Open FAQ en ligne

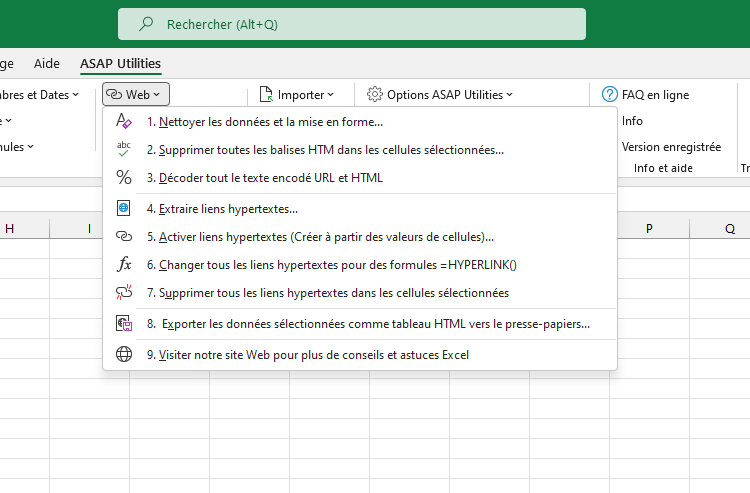645,94
